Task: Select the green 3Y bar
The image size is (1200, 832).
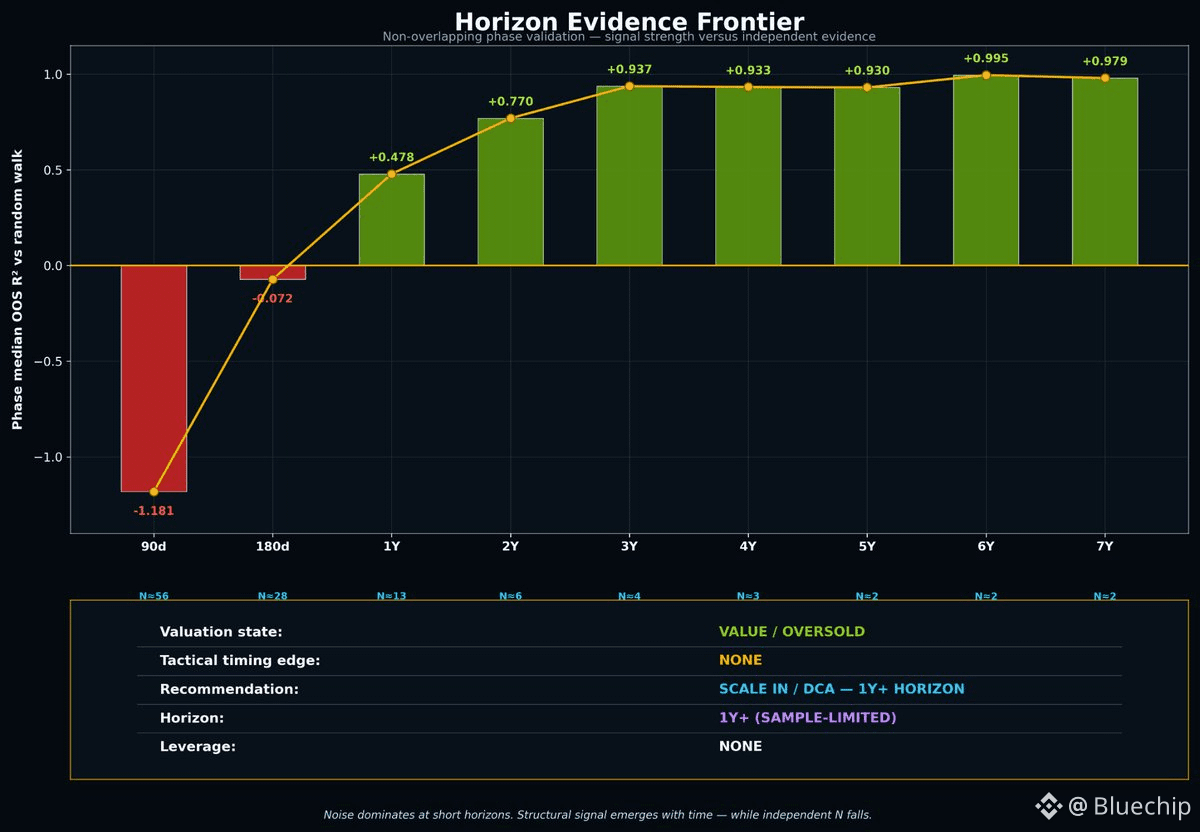Action: pos(629,175)
